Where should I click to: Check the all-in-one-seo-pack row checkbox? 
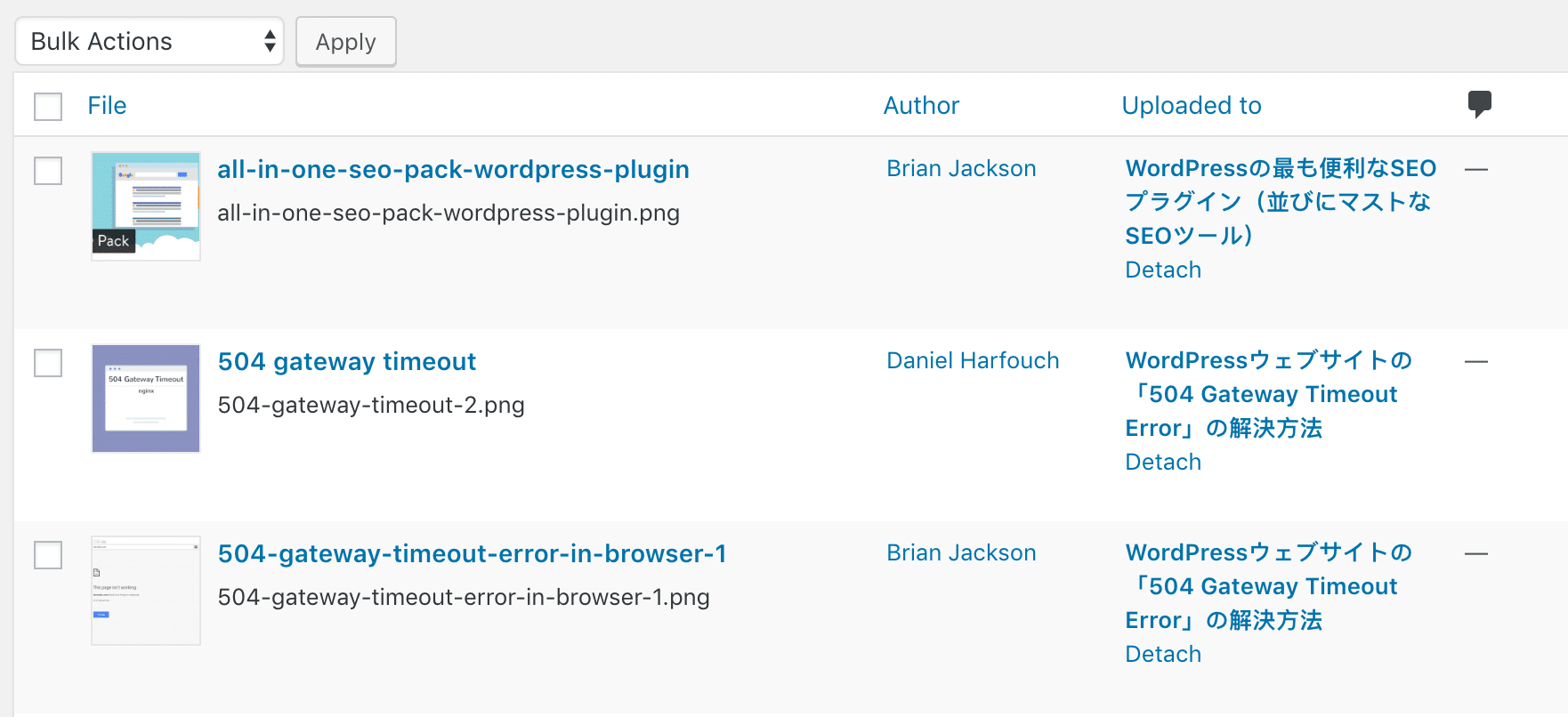click(48, 171)
